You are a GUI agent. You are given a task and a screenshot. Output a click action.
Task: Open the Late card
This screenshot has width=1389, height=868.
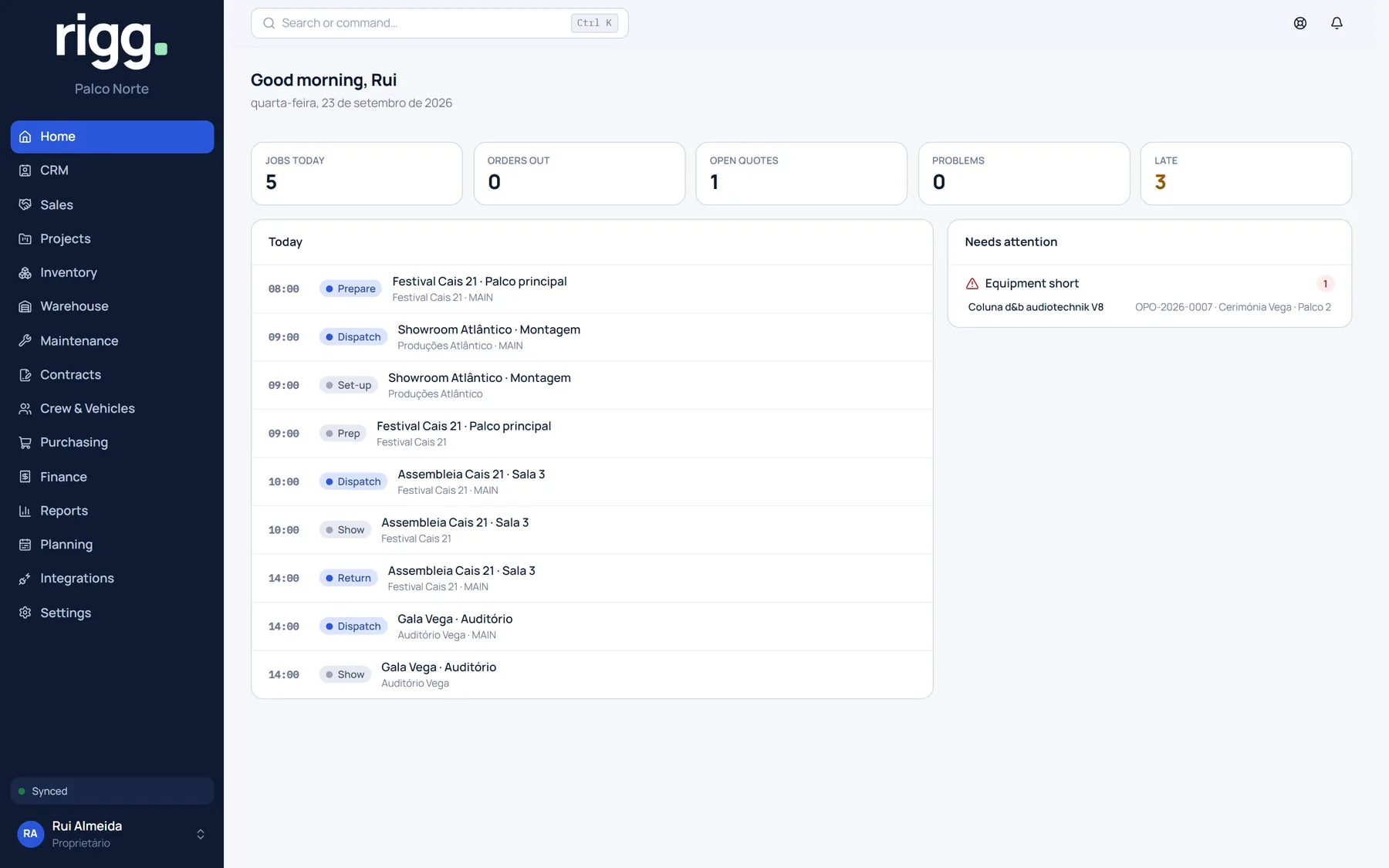(1246, 174)
